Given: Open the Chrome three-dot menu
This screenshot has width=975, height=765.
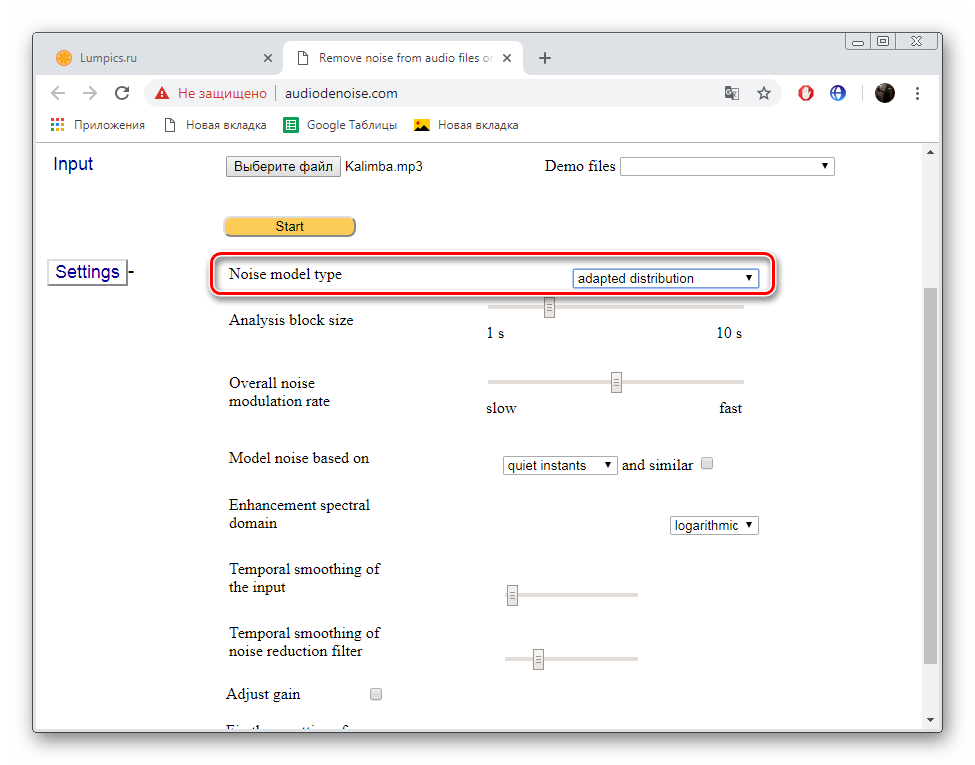Looking at the screenshot, I should point(918,93).
